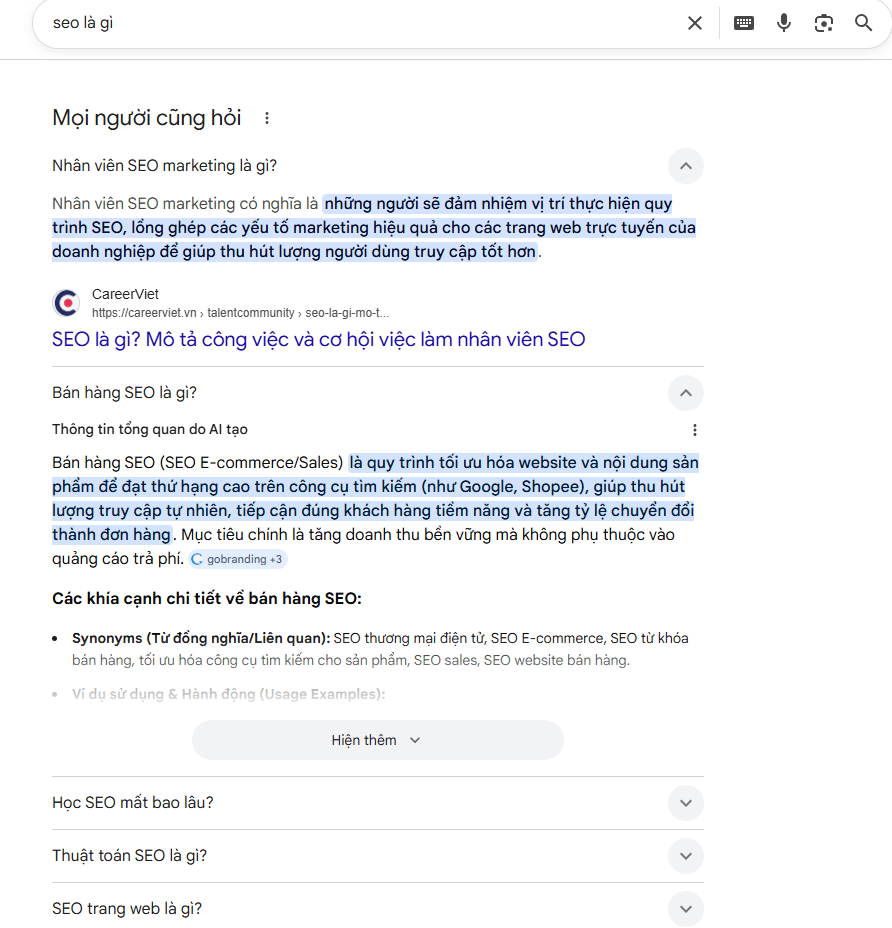Click 'Hiện thêm' to show more content
This screenshot has height=928, width=892.
(377, 740)
